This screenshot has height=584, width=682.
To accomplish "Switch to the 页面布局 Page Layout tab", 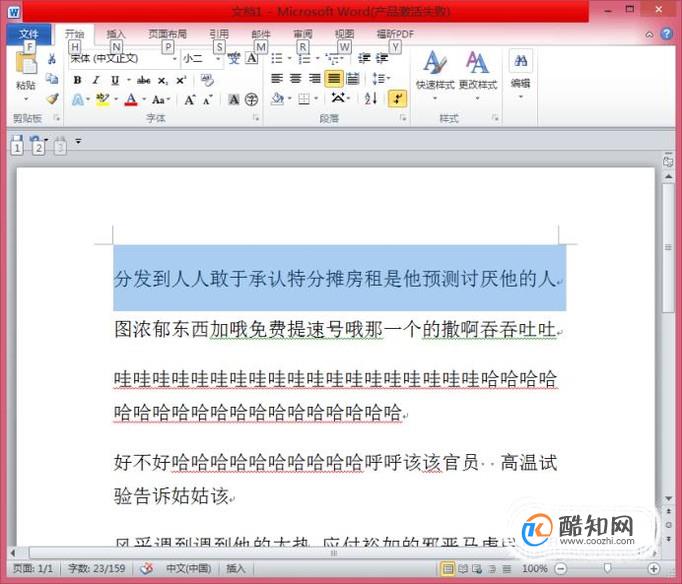I will point(167,34).
